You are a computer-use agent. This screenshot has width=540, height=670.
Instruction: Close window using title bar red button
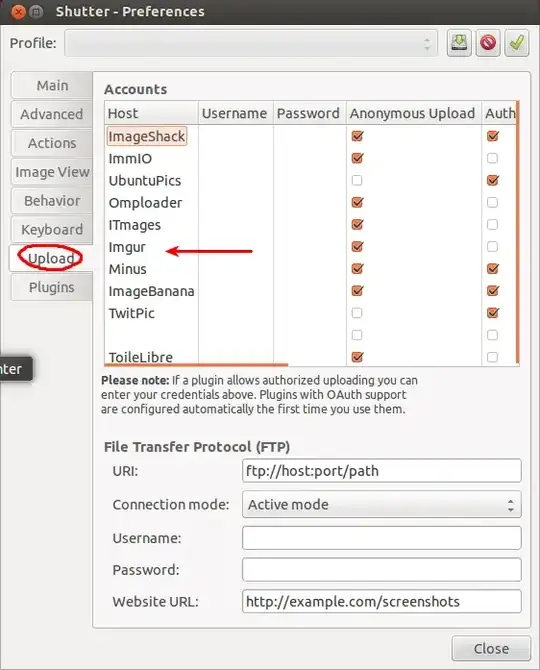click(x=18, y=12)
